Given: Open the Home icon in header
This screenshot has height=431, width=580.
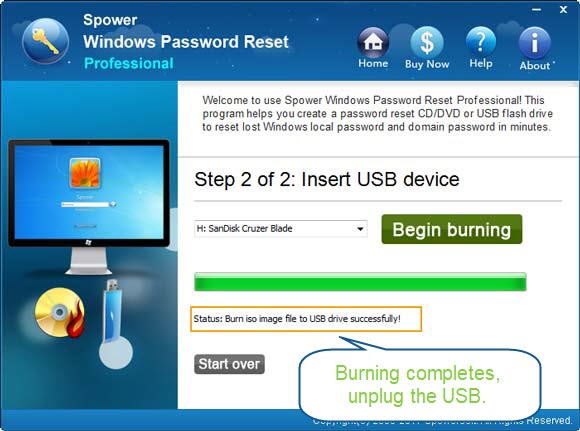Looking at the screenshot, I should tap(373, 42).
